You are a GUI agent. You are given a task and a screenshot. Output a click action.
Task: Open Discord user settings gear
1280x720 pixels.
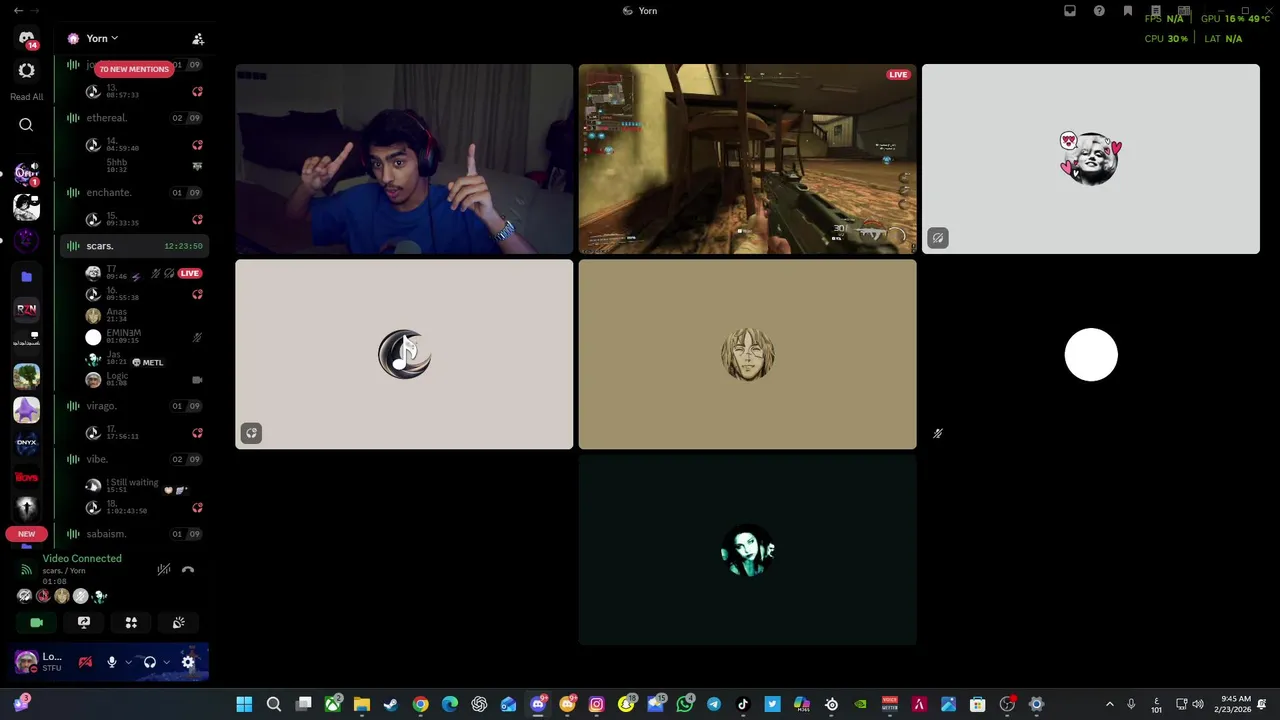click(188, 662)
